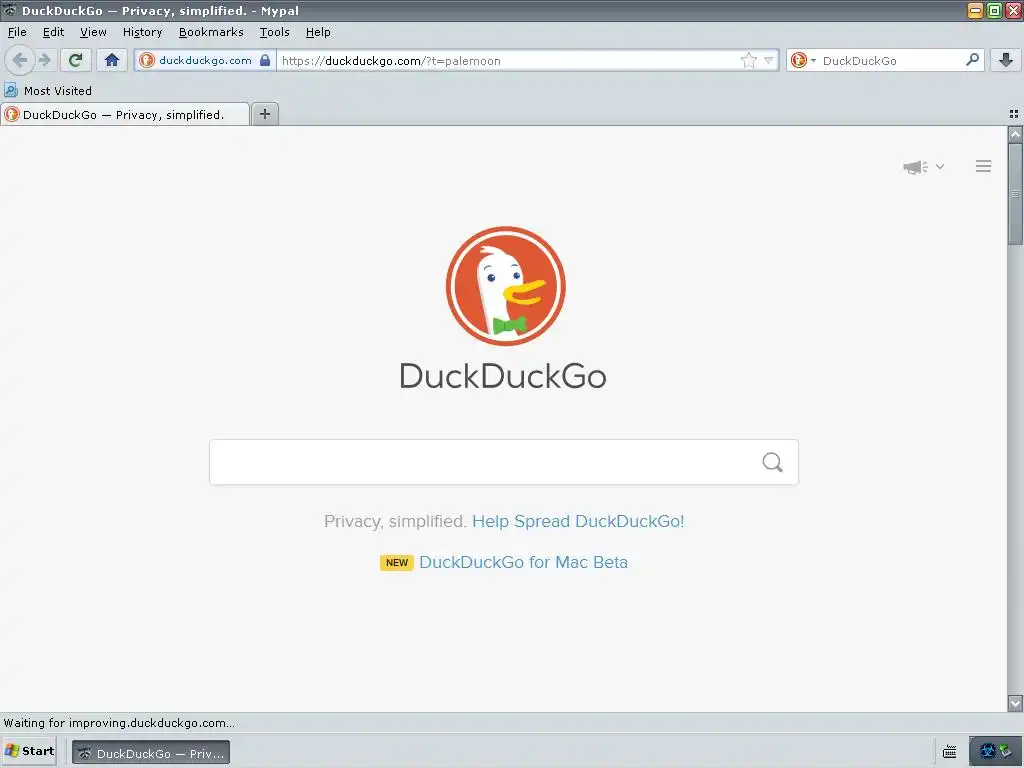Click the Mypal raccoon title bar icon
This screenshot has height=768, width=1024.
(10, 10)
